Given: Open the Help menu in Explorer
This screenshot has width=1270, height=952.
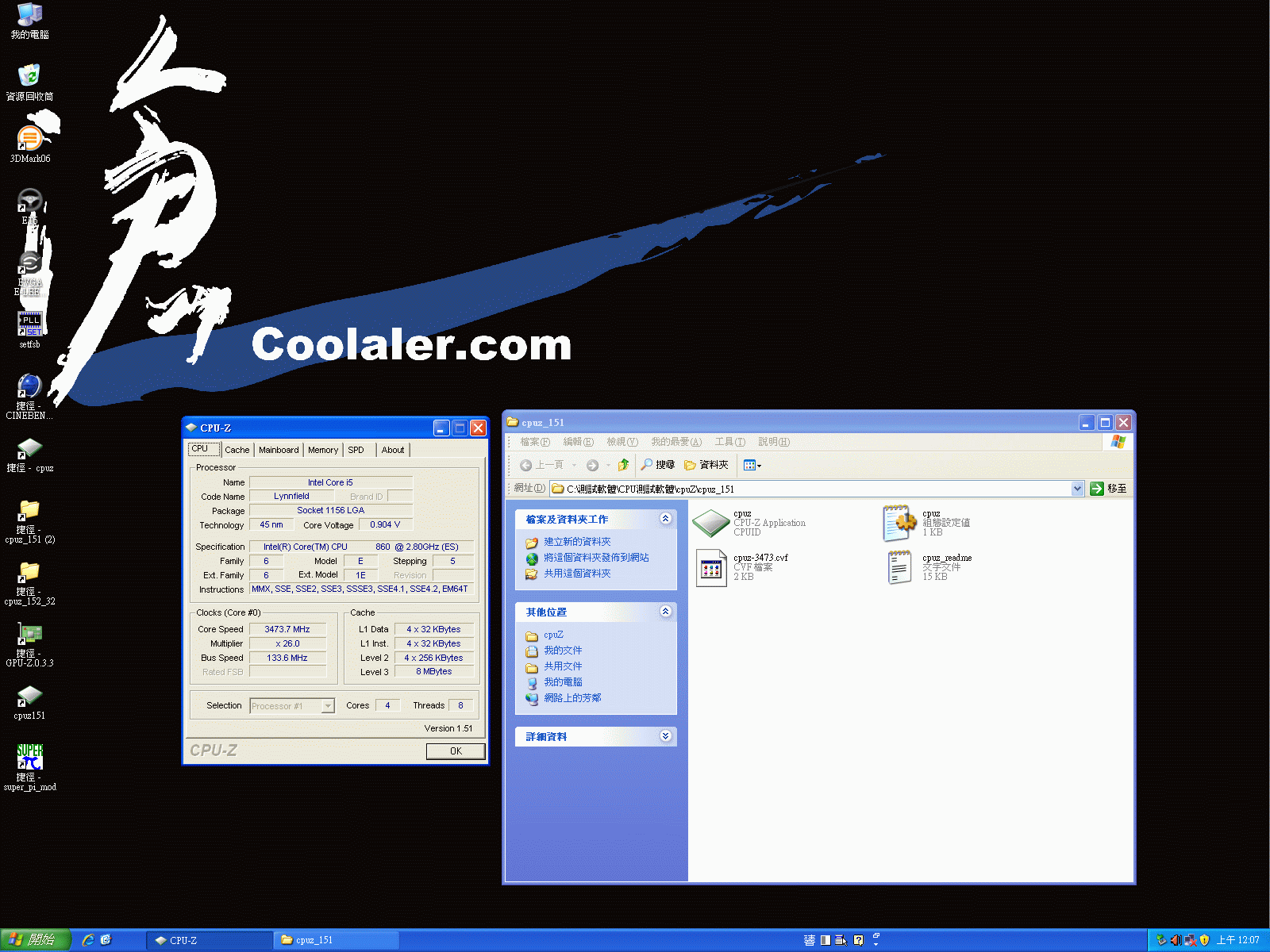Looking at the screenshot, I should 774,442.
